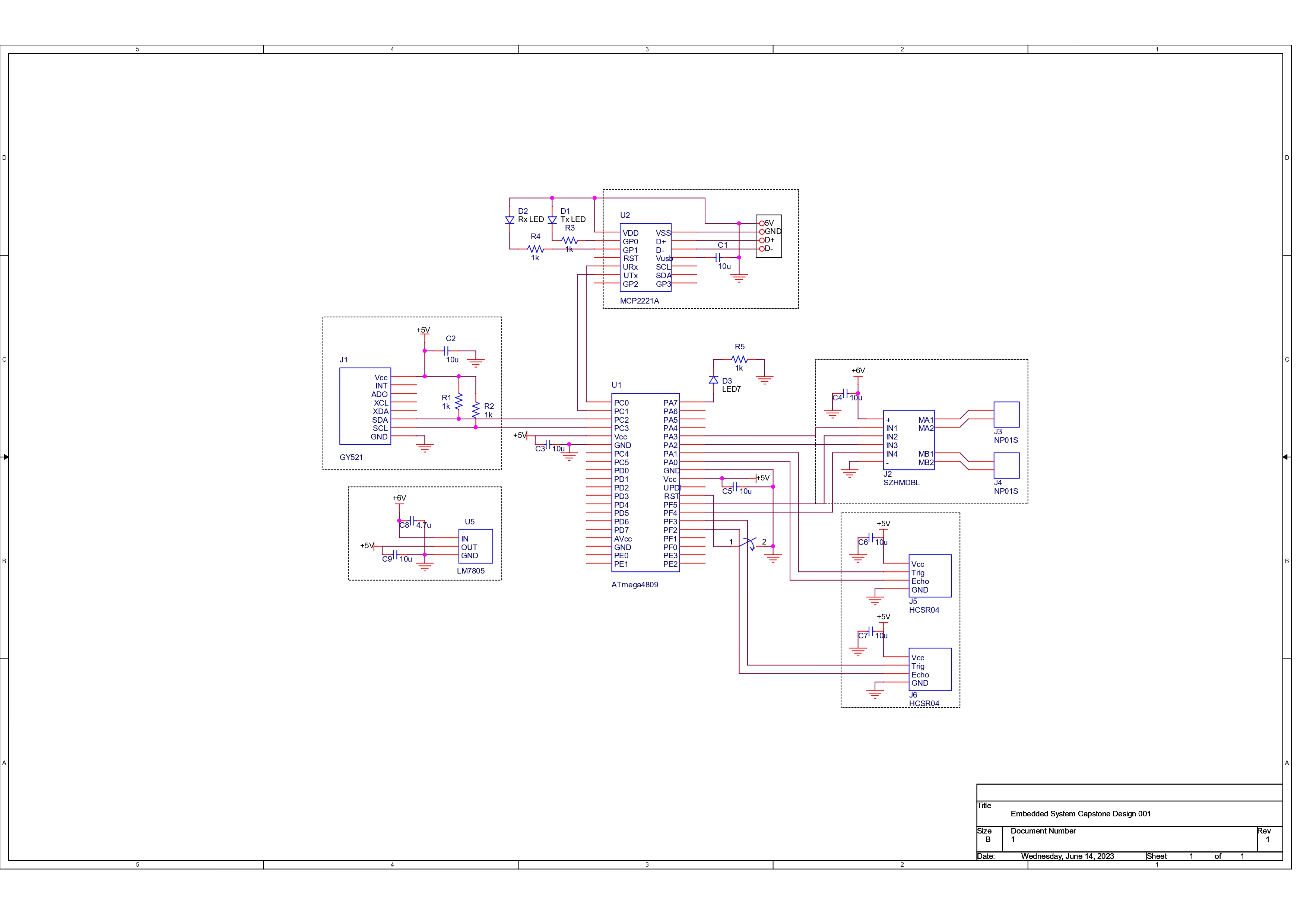Select the C7 capacitor near J6

click(871, 631)
